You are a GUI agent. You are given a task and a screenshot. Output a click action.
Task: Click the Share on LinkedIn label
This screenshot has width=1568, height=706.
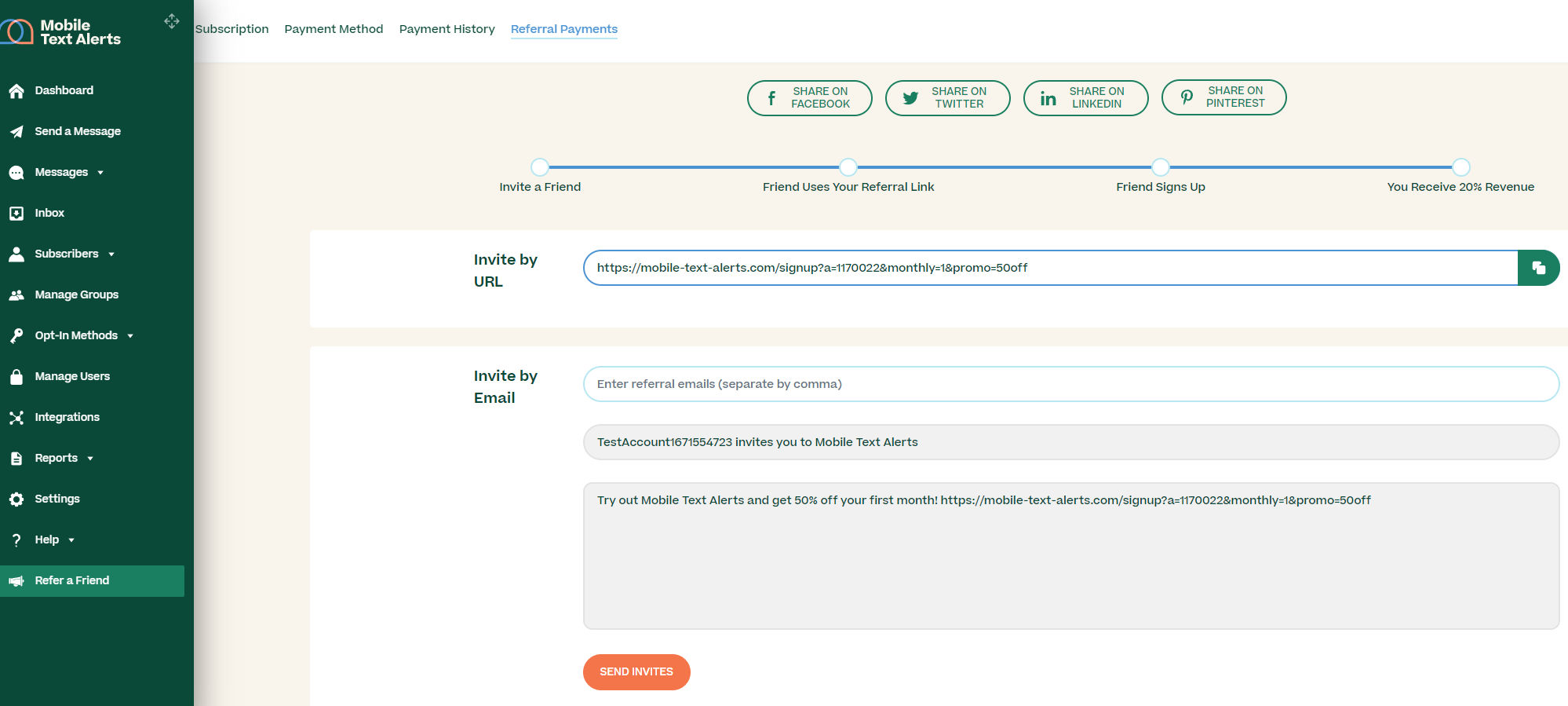click(1096, 98)
